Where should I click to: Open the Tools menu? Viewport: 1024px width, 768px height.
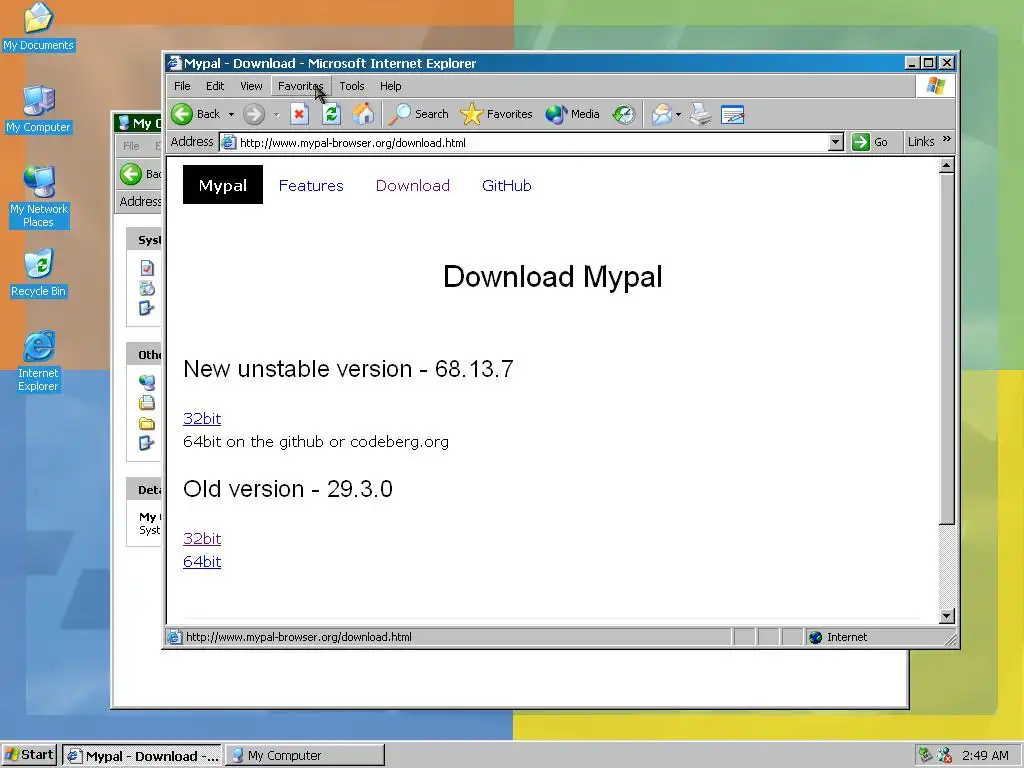351,86
